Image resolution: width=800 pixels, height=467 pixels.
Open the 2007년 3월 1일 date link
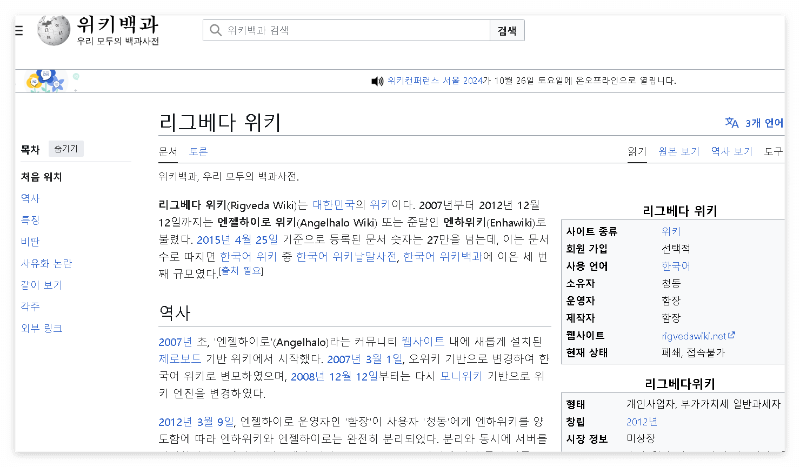pyautogui.click(x=365, y=359)
